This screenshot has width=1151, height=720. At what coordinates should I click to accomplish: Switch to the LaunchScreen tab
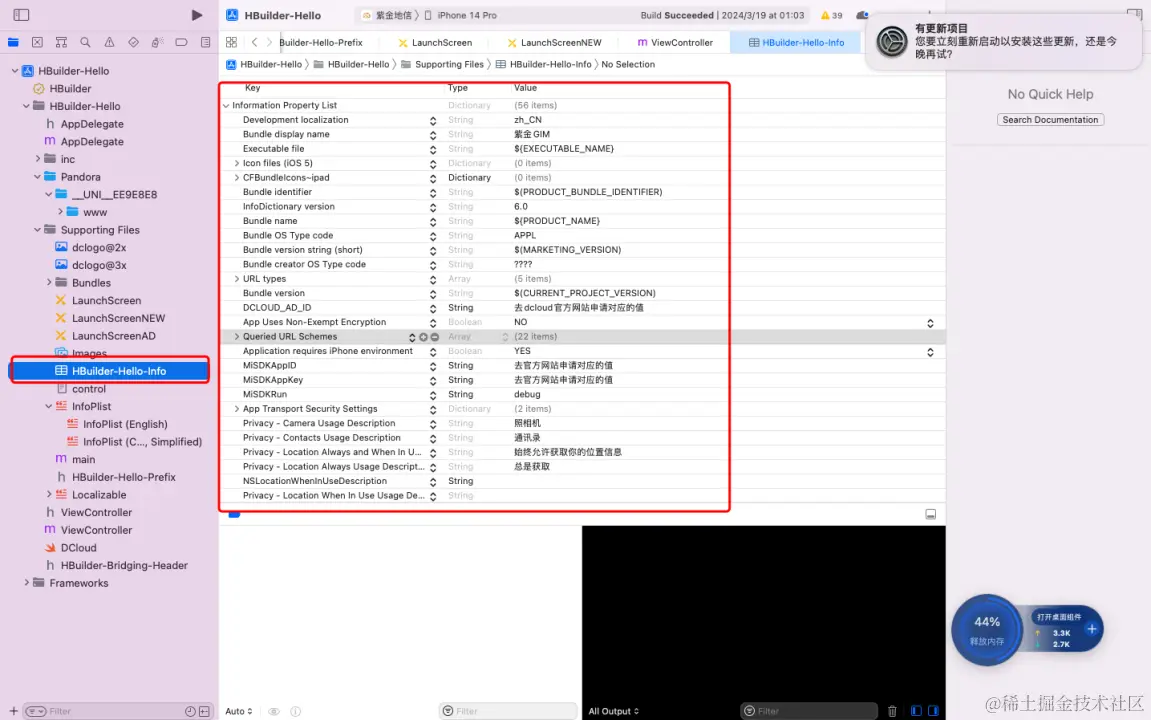pos(435,43)
